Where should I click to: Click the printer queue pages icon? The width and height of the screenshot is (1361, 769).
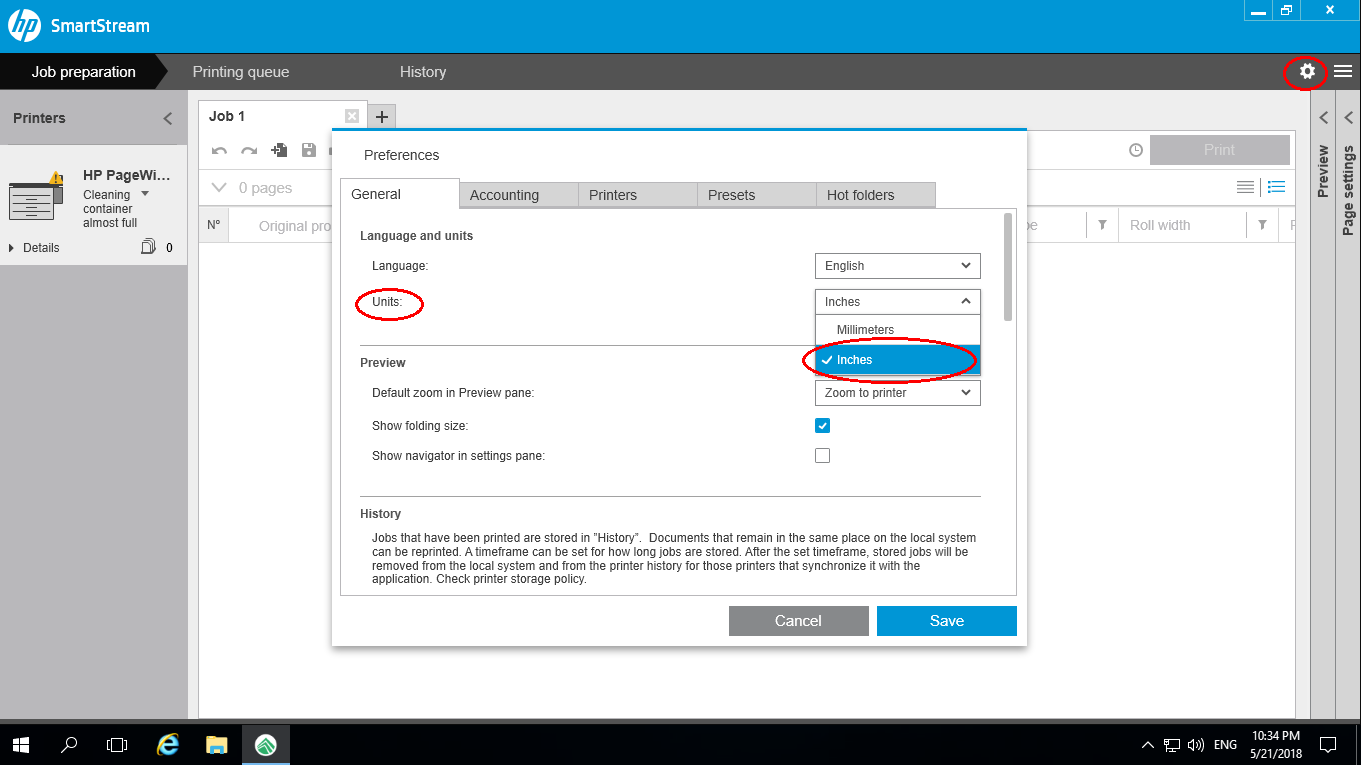point(148,247)
